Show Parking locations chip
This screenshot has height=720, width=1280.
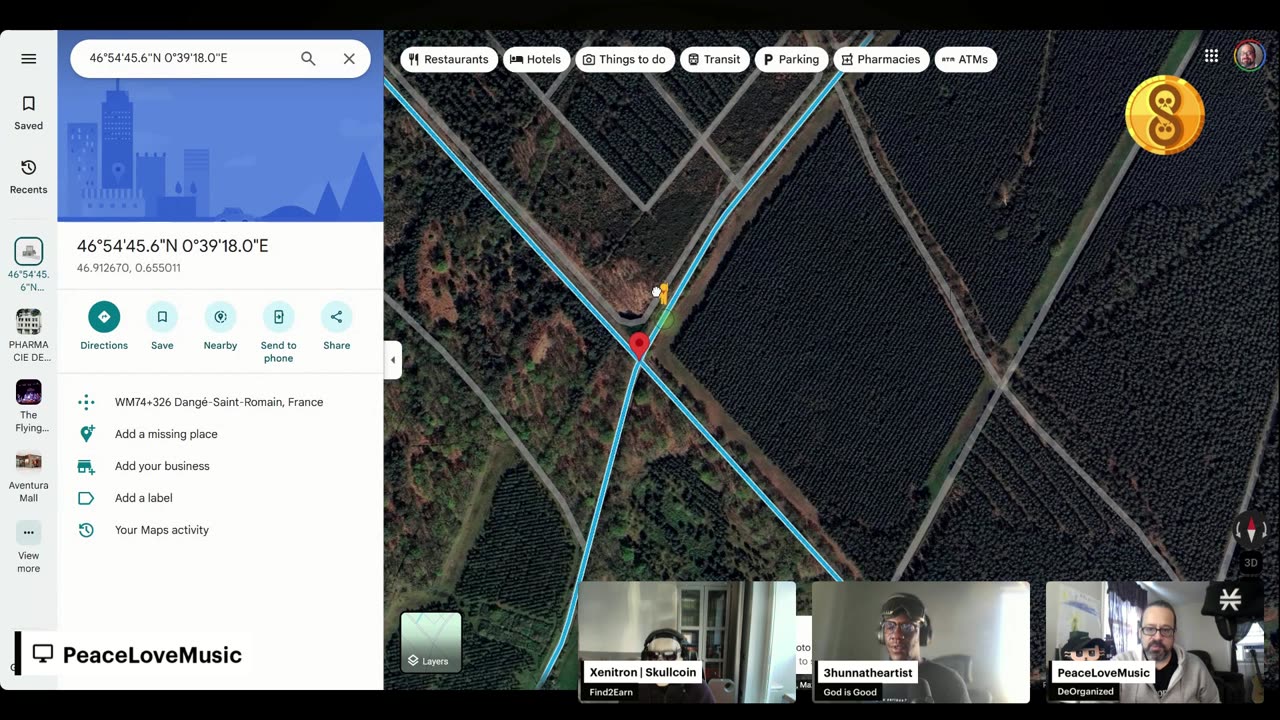[791, 59]
